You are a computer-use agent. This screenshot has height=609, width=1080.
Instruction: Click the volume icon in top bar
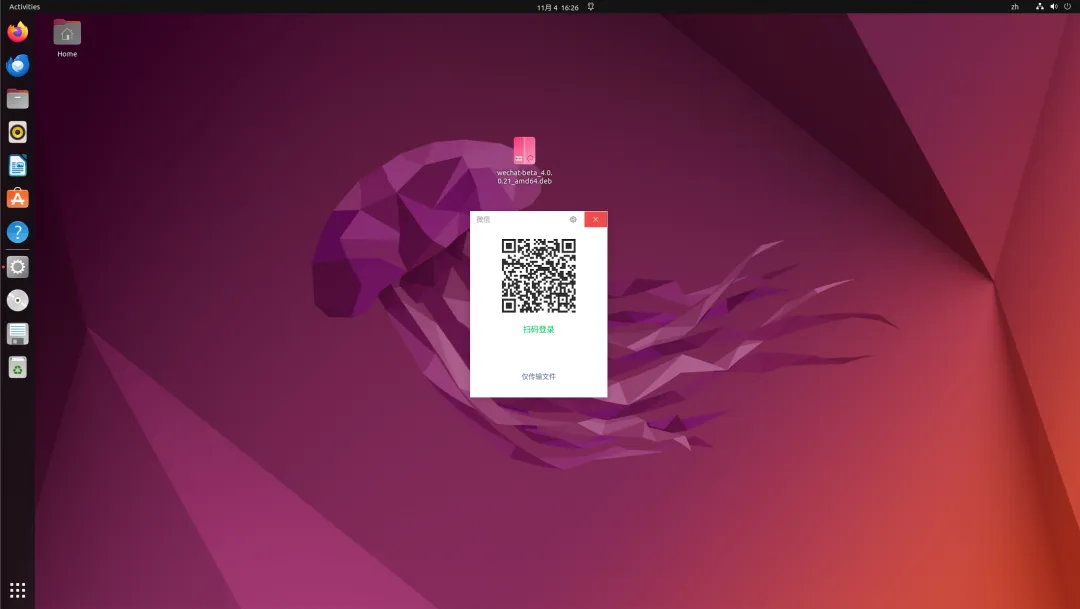click(1054, 7)
